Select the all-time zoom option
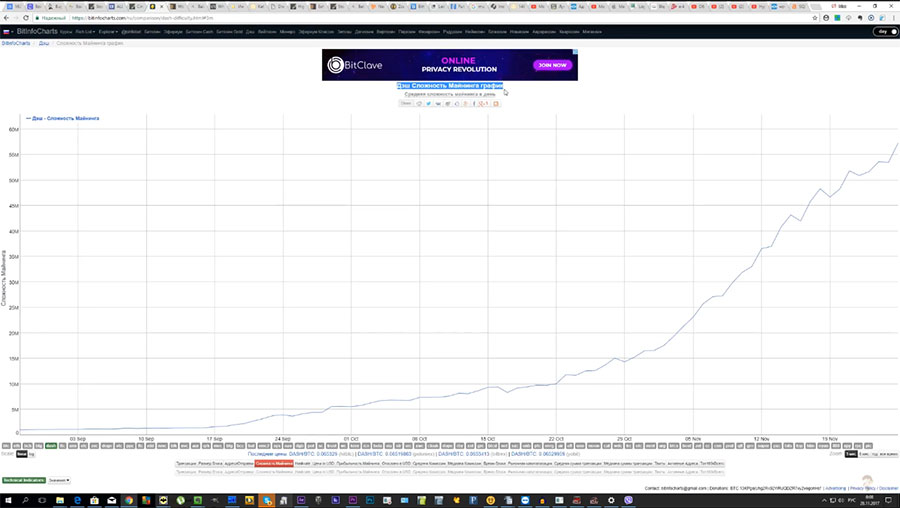The image size is (900, 508). 889,454
